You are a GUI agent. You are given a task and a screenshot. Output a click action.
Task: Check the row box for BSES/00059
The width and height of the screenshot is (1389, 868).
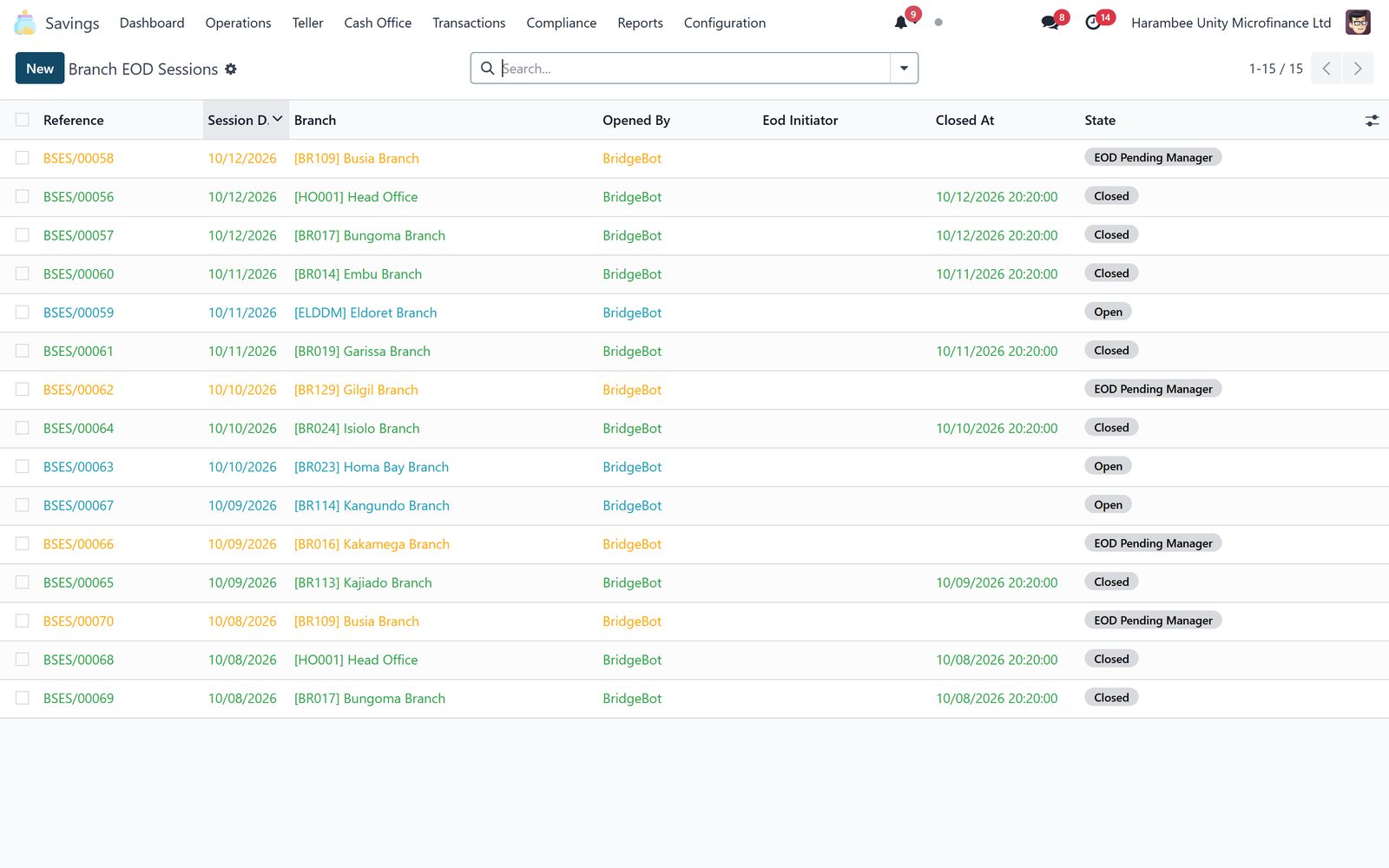[x=23, y=312]
